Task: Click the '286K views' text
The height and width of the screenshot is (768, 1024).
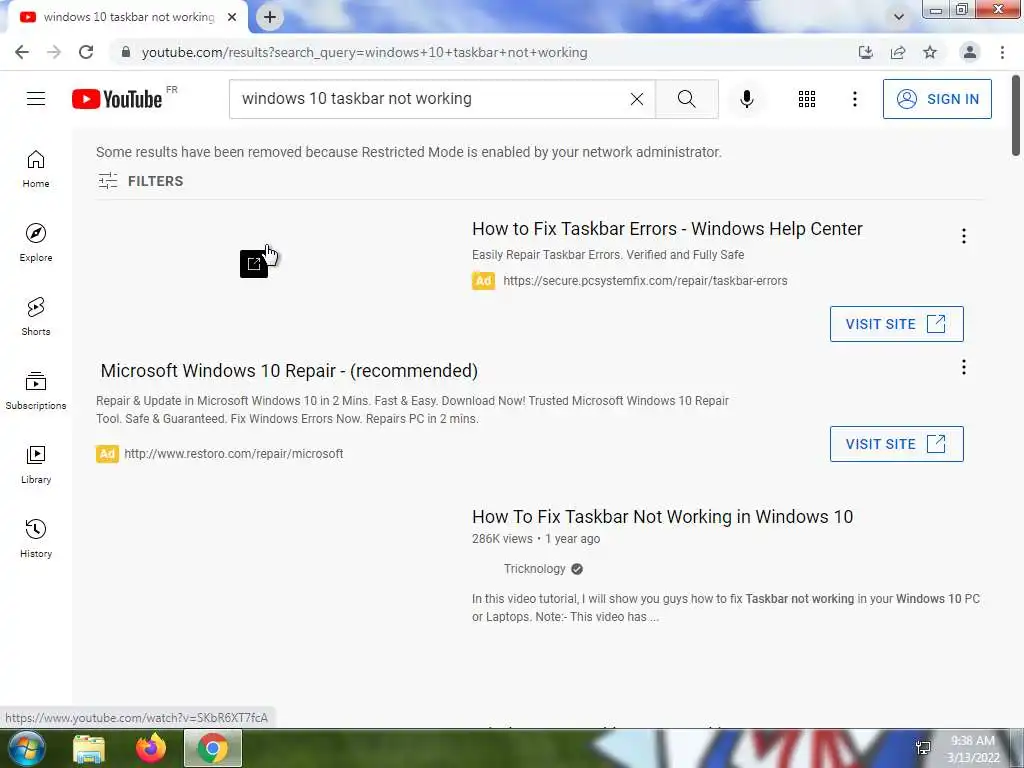Action: (502, 539)
